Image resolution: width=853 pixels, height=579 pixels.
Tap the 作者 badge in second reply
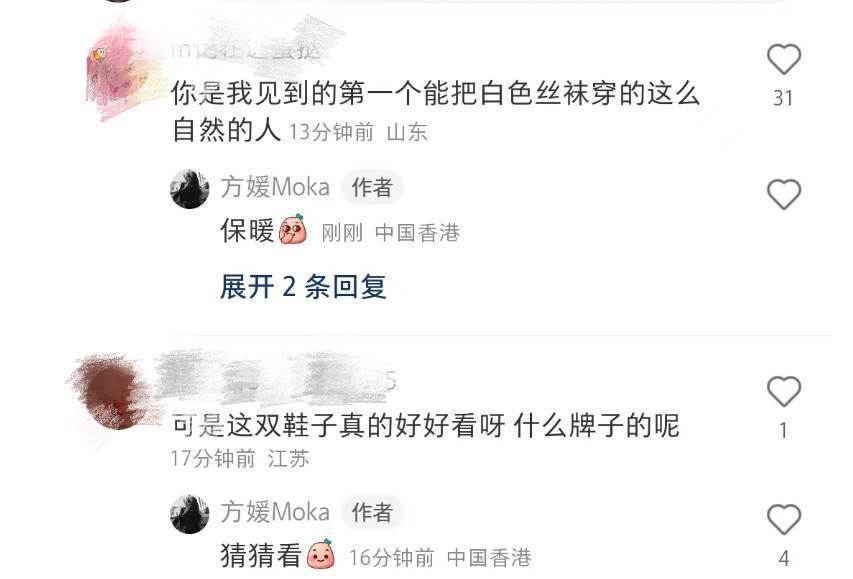[x=372, y=512]
